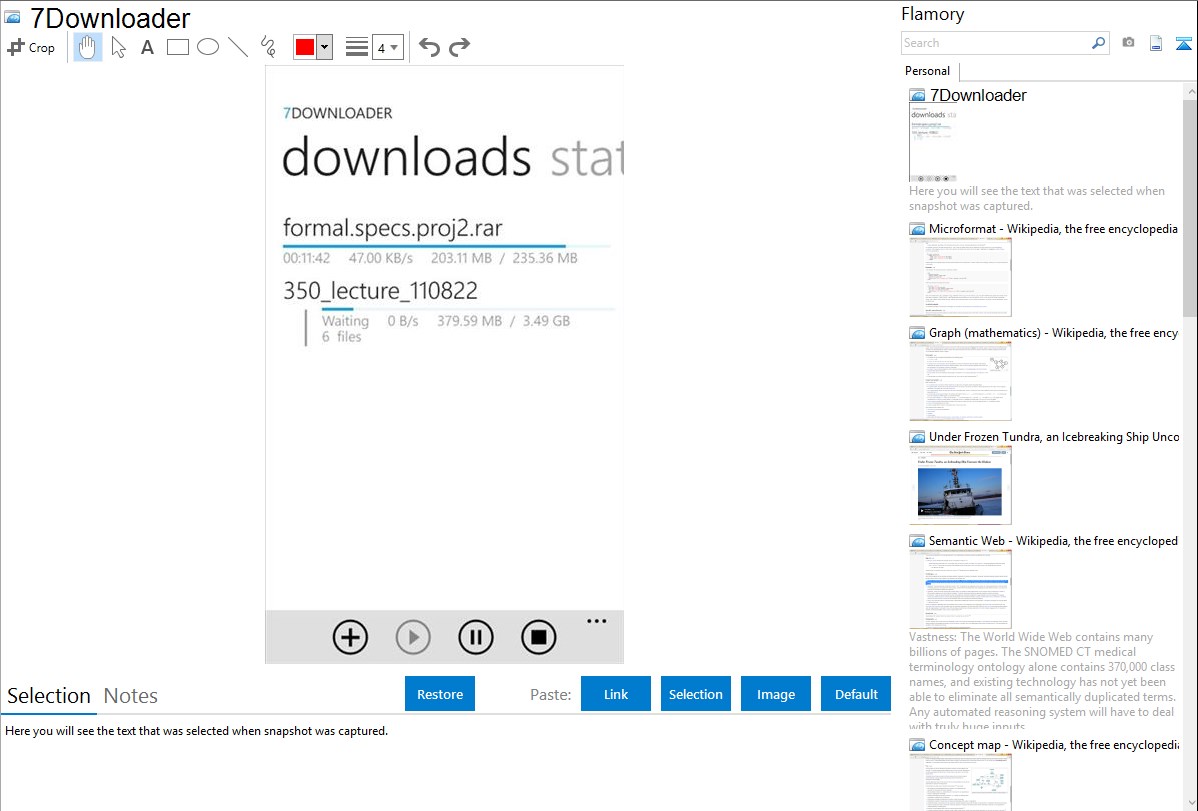Open the 7Downloader snapshot thumbnail
The width and height of the screenshot is (1198, 811).
[934, 144]
